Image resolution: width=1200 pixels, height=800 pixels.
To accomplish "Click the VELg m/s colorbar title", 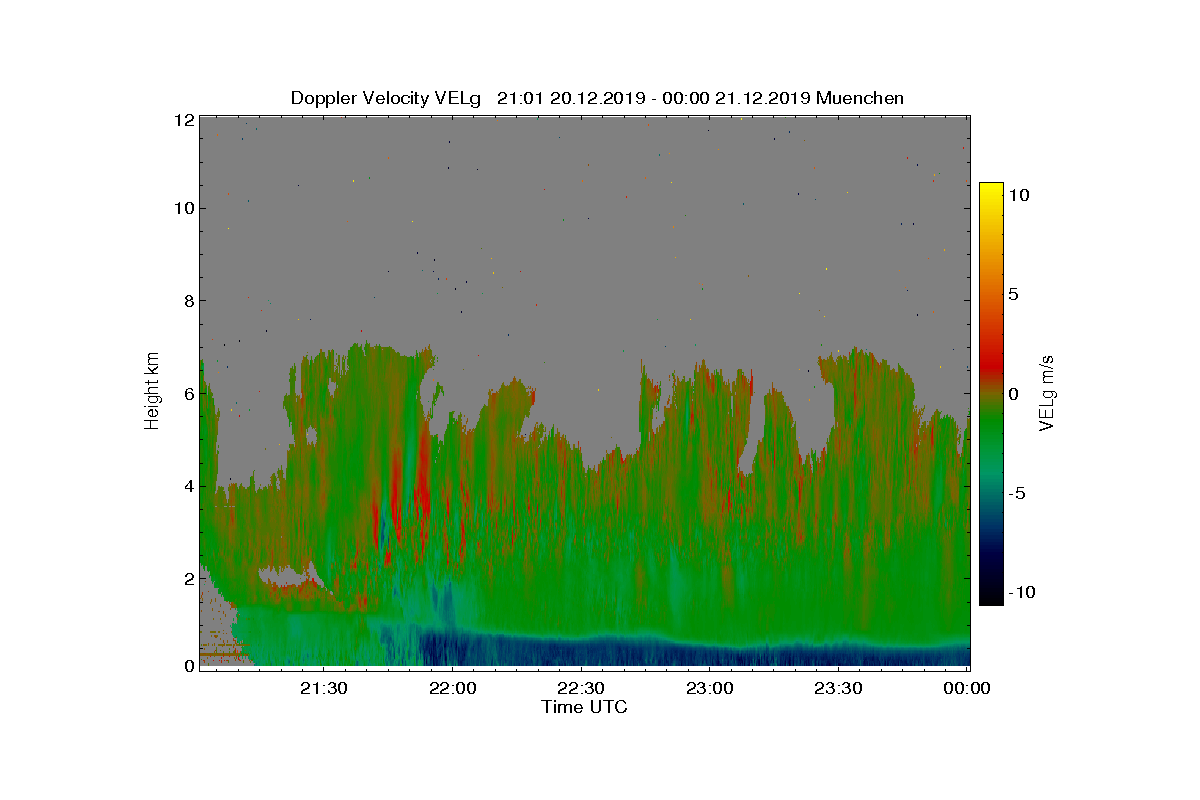I will click(x=1047, y=393).
